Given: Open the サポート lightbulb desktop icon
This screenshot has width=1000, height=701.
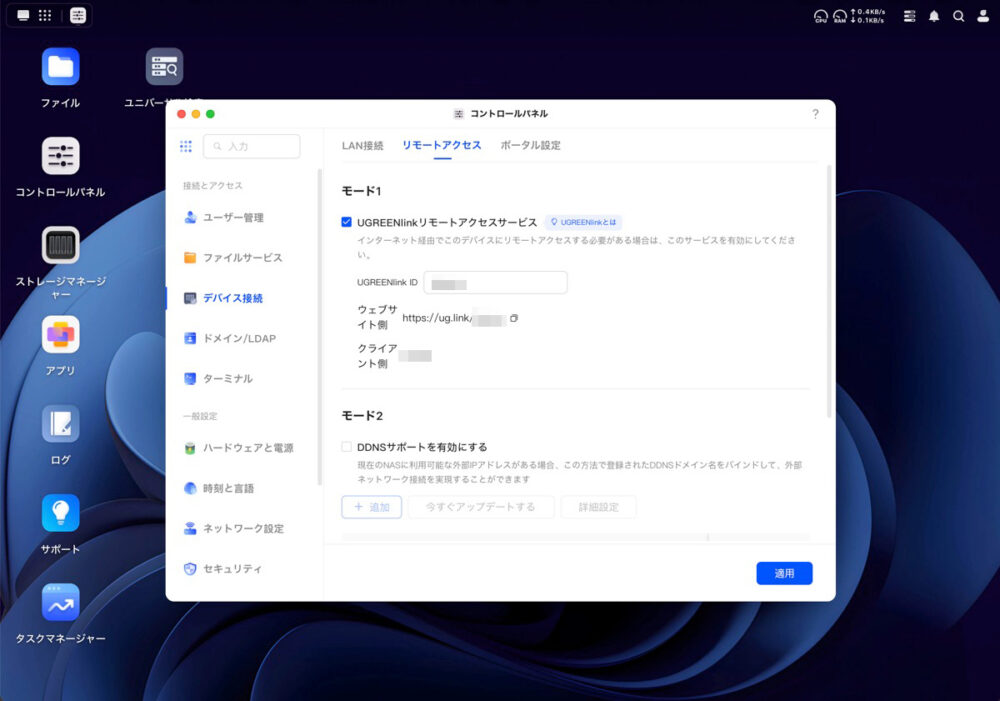Looking at the screenshot, I should (x=60, y=513).
